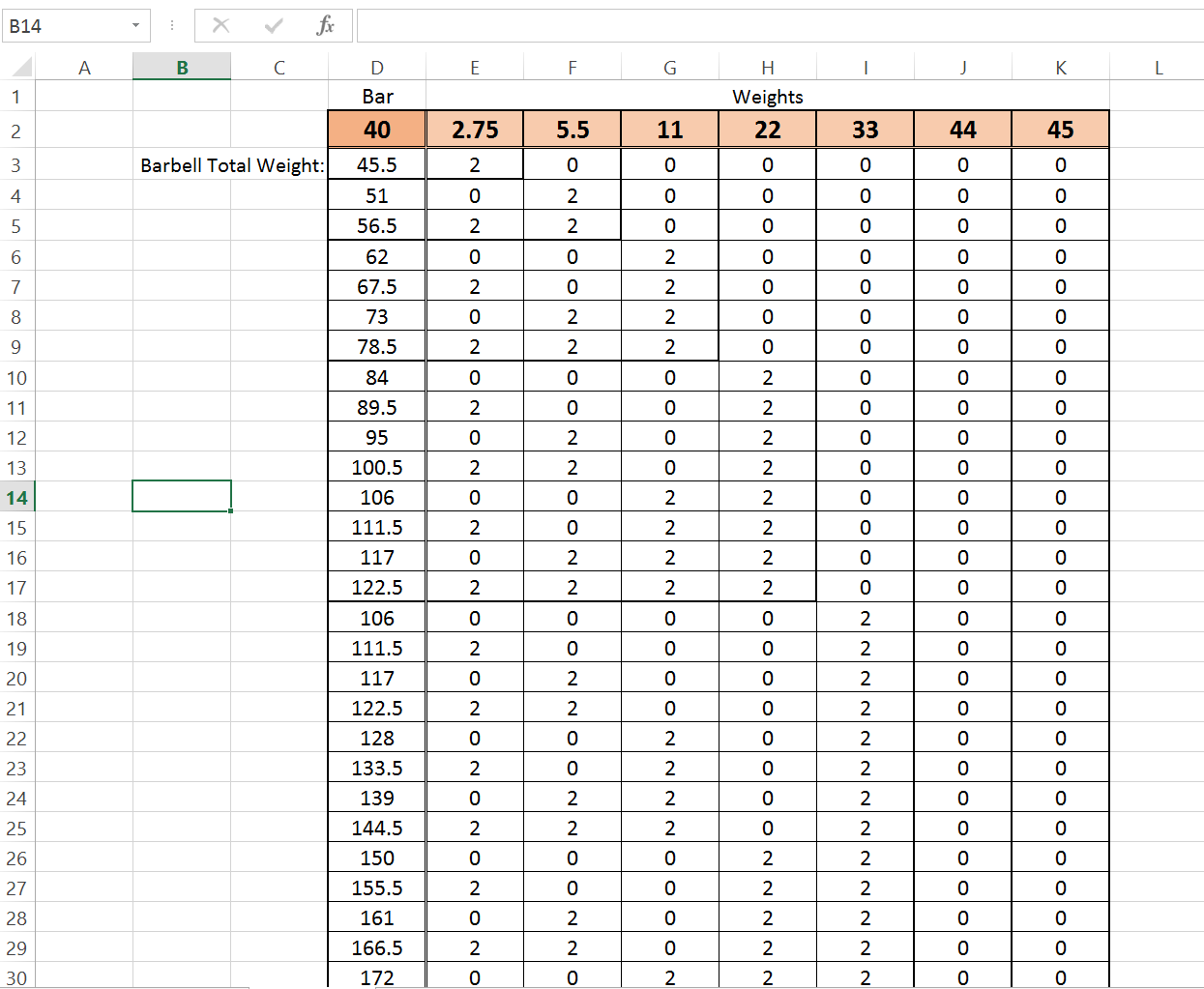Screen dimensions: 1204x989
Task: Click the Name Box showing B14
Action: coord(68,26)
